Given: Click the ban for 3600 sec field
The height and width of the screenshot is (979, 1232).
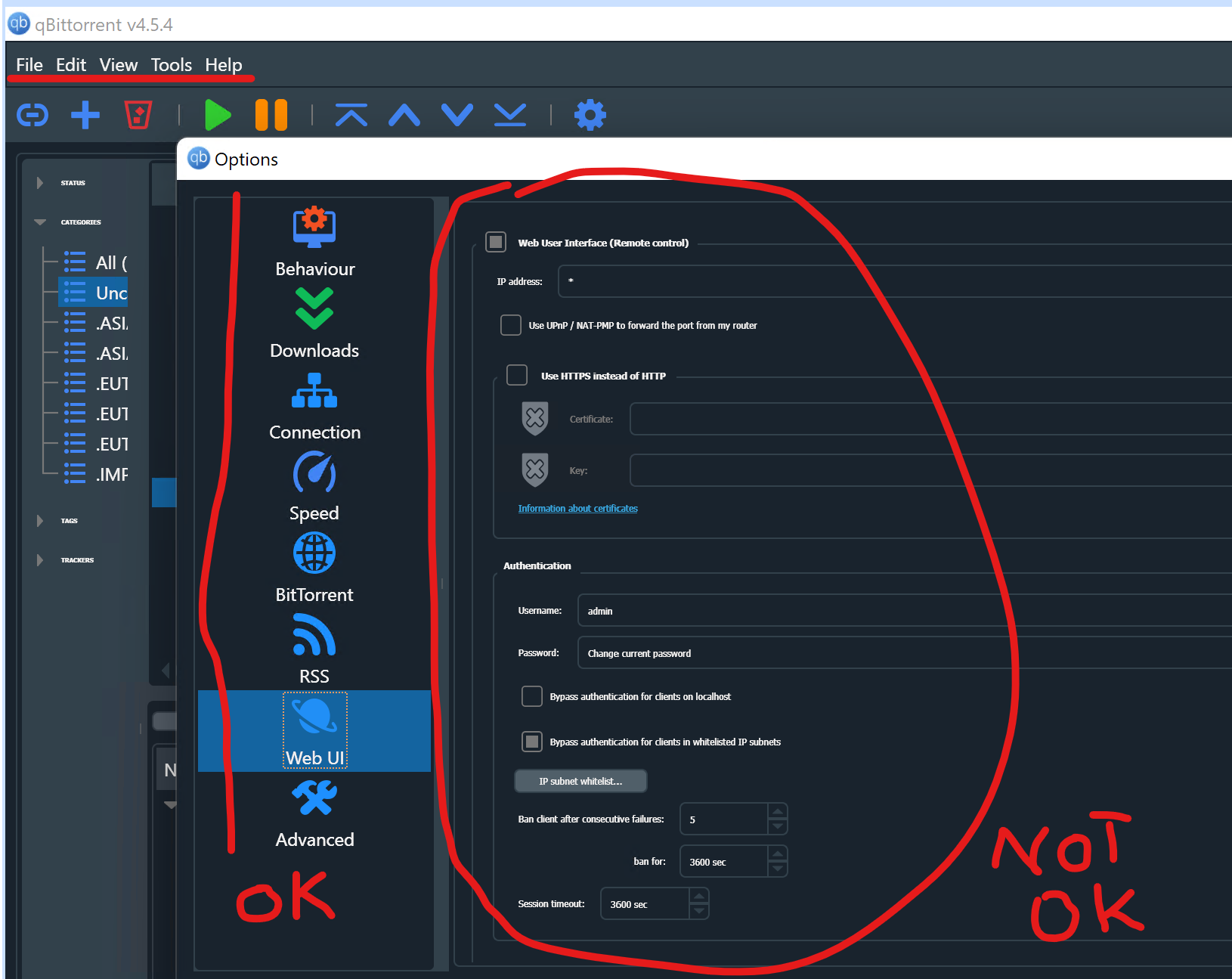Looking at the screenshot, I should tap(724, 861).
